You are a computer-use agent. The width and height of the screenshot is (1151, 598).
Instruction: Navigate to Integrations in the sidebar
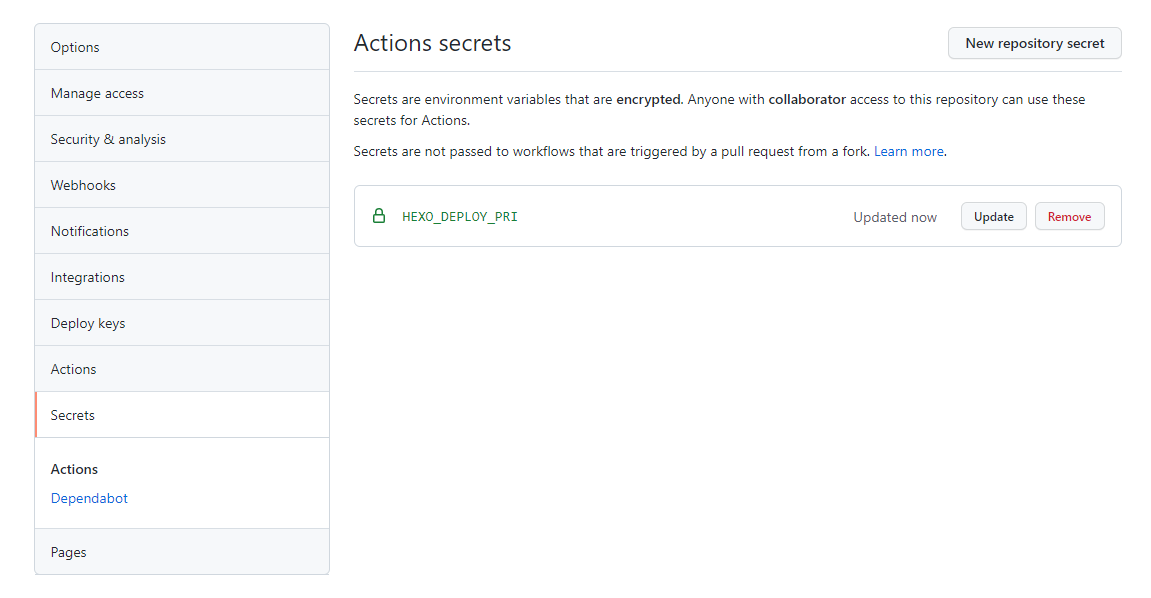[x=88, y=277]
